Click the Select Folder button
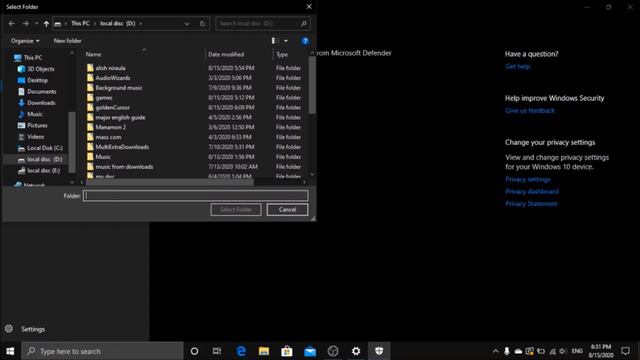Image resolution: width=640 pixels, height=360 pixels. (236, 209)
